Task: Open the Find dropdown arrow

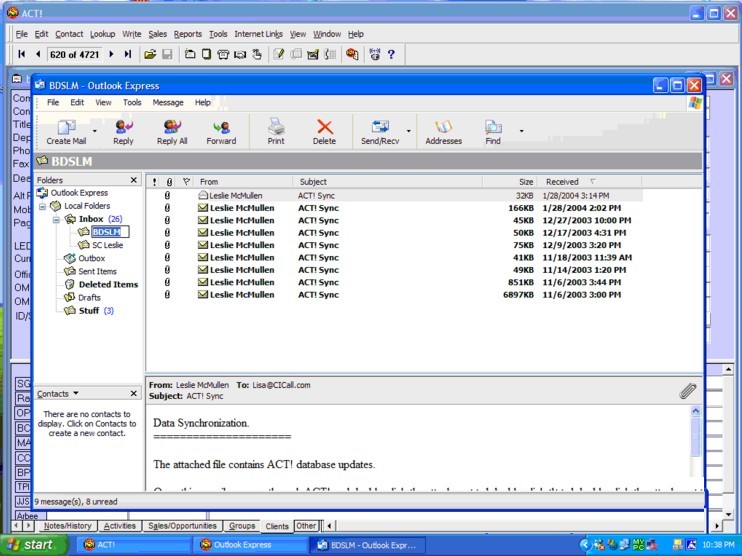Action: coord(521,131)
